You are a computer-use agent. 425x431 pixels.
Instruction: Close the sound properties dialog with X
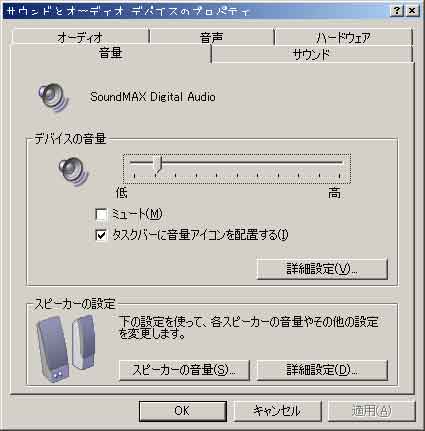click(412, 11)
